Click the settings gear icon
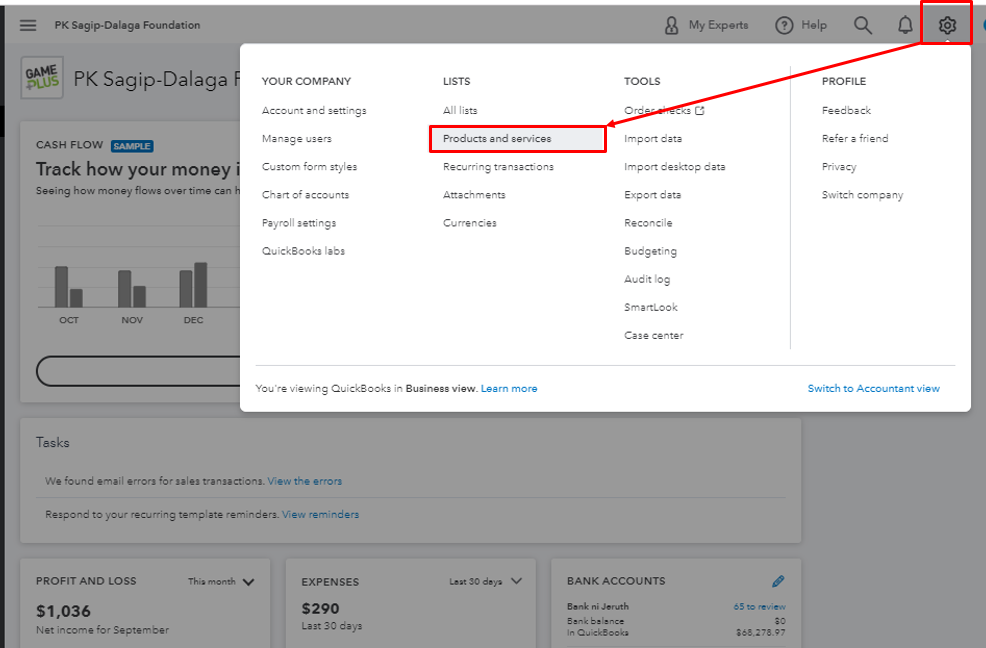The width and height of the screenshot is (986, 648). 947,25
